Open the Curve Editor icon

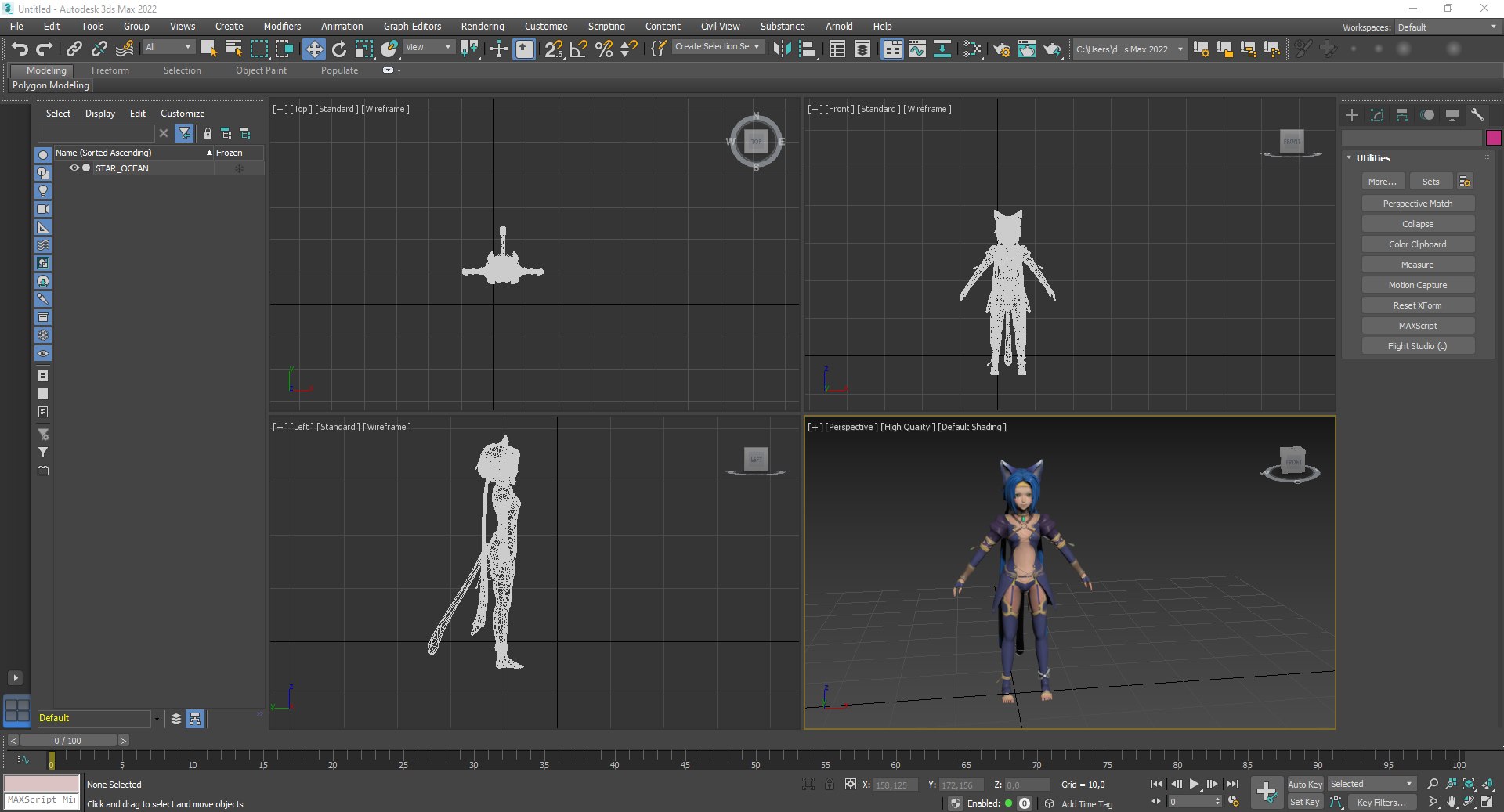[x=917, y=49]
